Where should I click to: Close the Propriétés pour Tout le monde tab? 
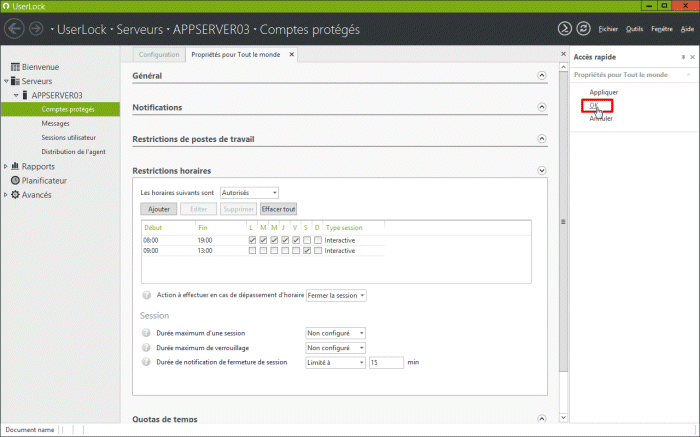292,54
